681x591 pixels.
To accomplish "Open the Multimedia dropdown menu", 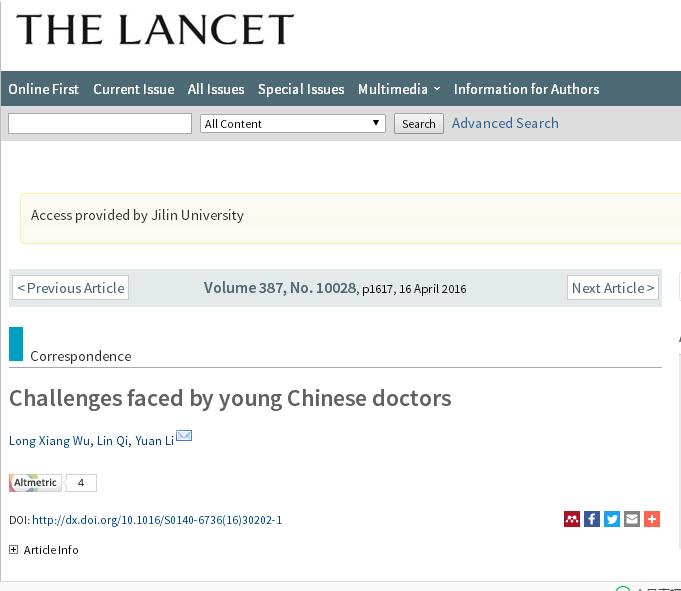I will click(x=399, y=89).
